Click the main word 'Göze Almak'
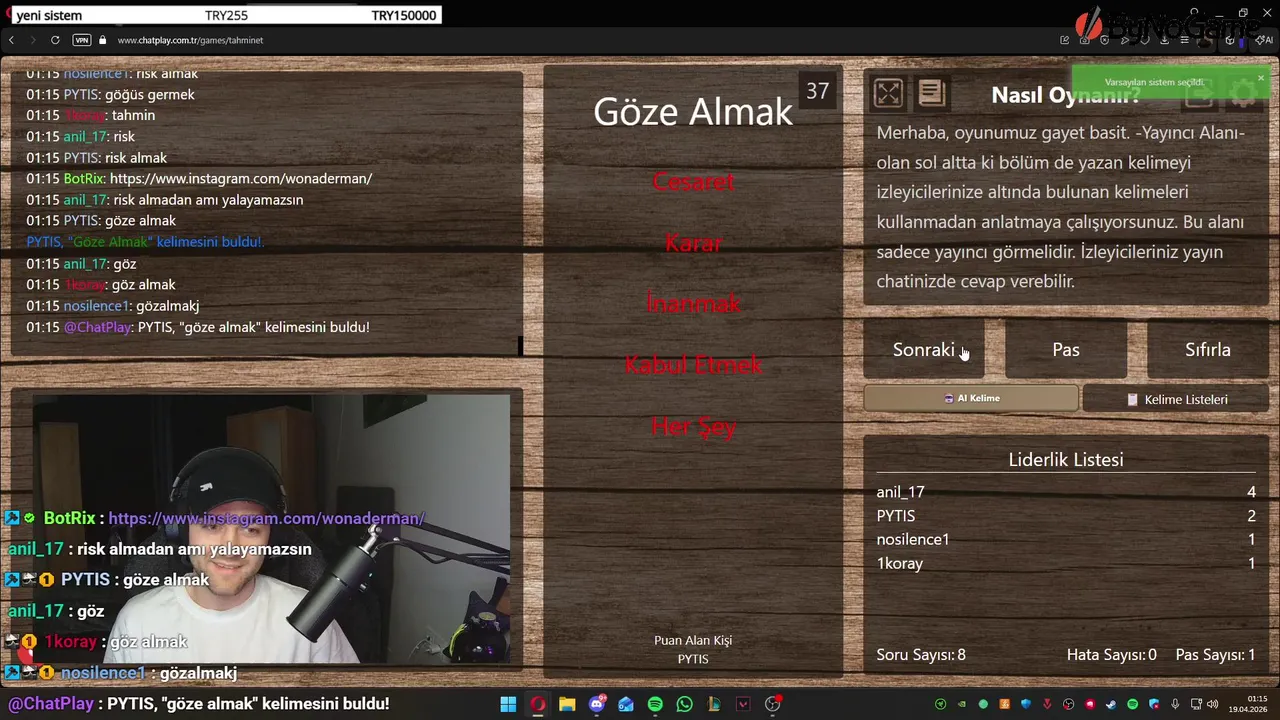Screen dimensions: 1280x720 [693, 111]
